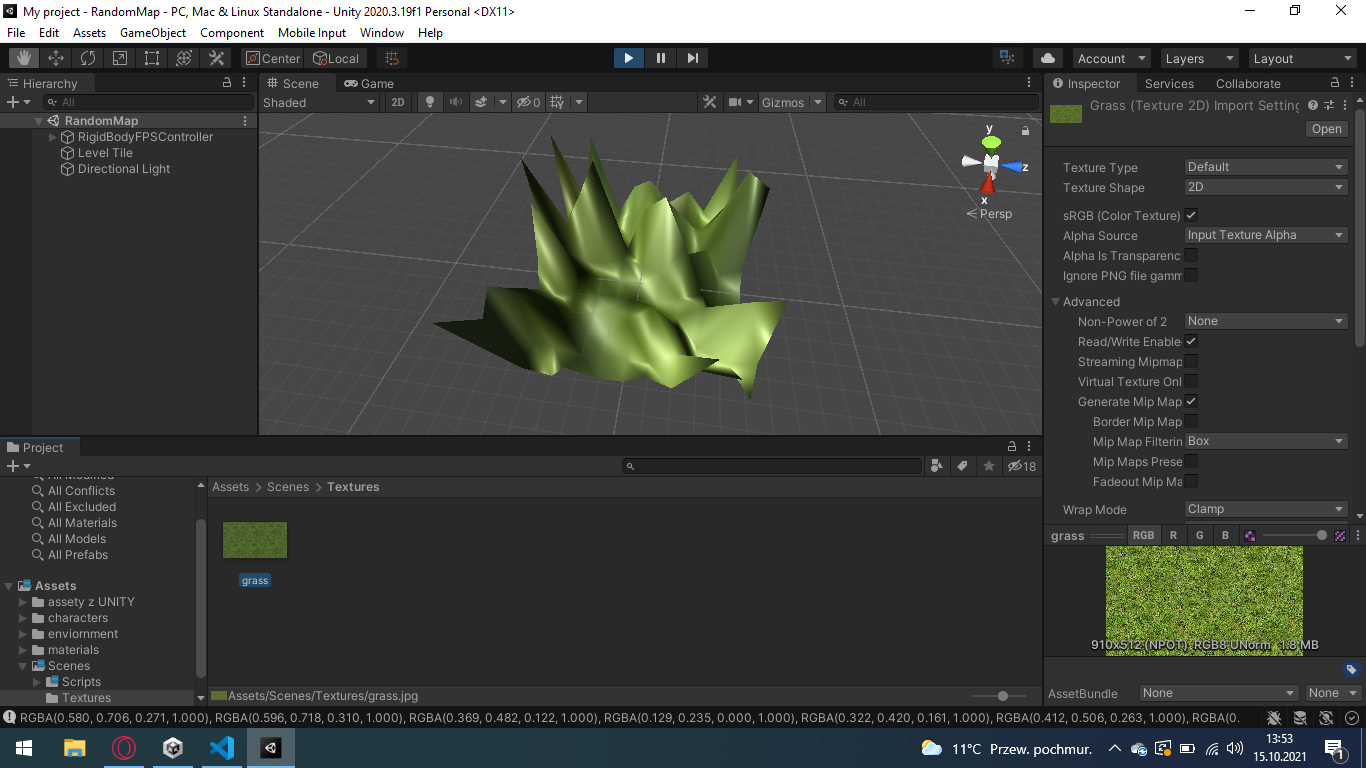Screen dimensions: 1366x768
Task: Expand RigidBodyFPSController in Hierarchy
Action: click(x=53, y=137)
